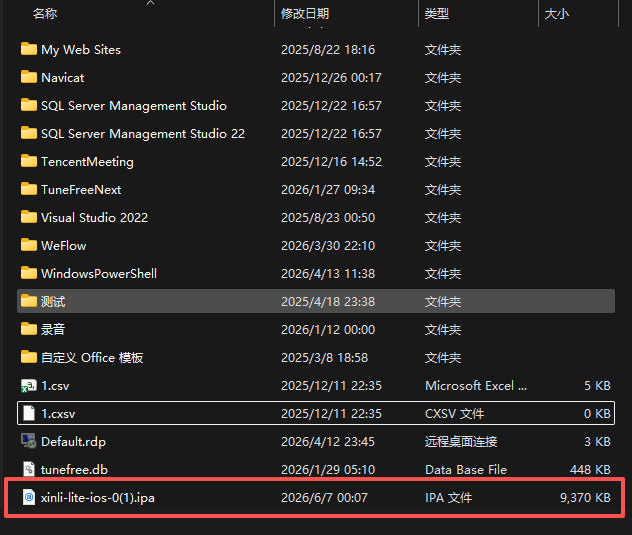Click the TuneFreeNext folder icon
Viewport: 632px width, 535px height.
pyautogui.click(x=29, y=189)
